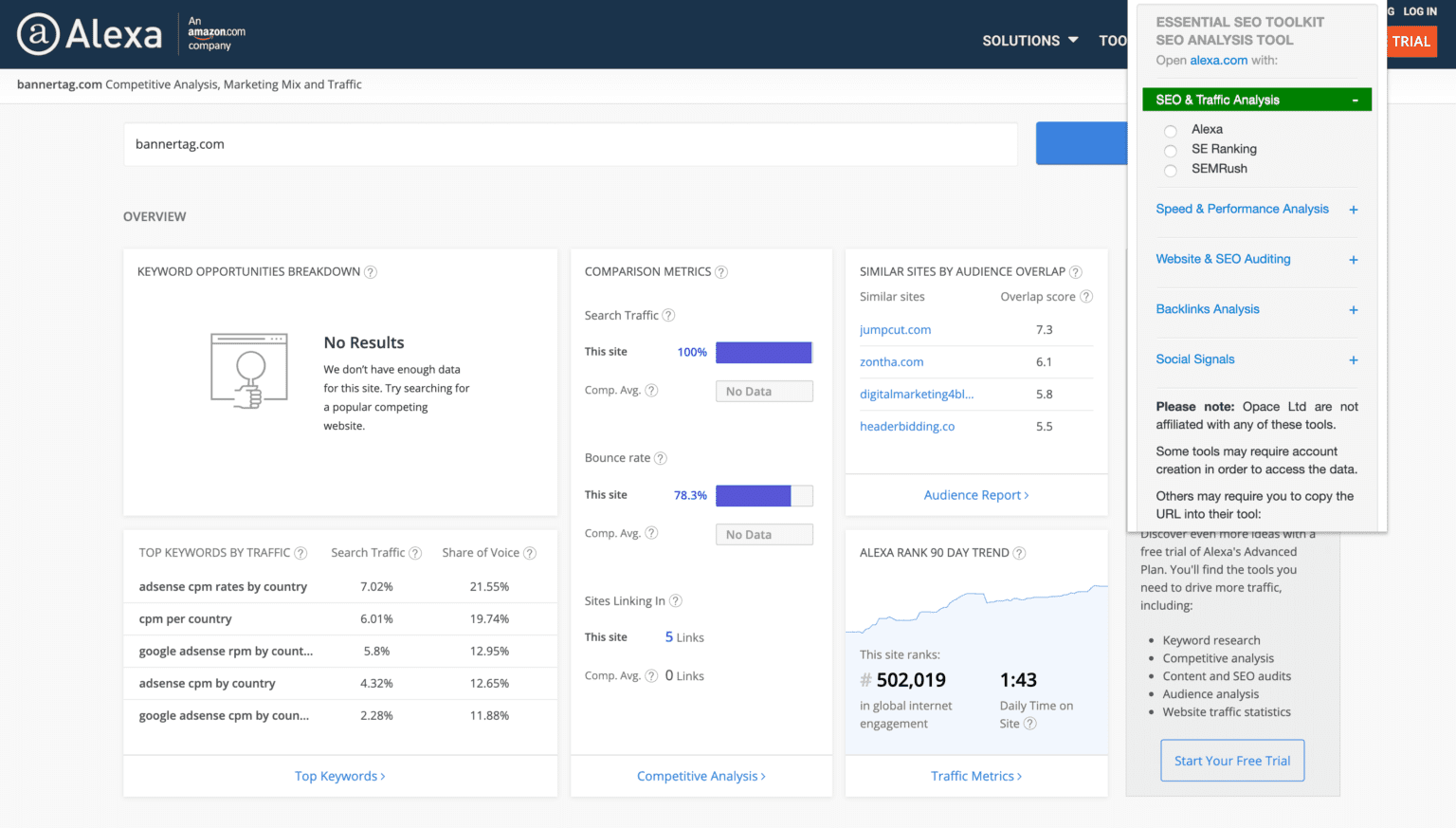Image resolution: width=1456 pixels, height=828 pixels.
Task: Open the Solutions dropdown menu
Action: [x=1029, y=41]
